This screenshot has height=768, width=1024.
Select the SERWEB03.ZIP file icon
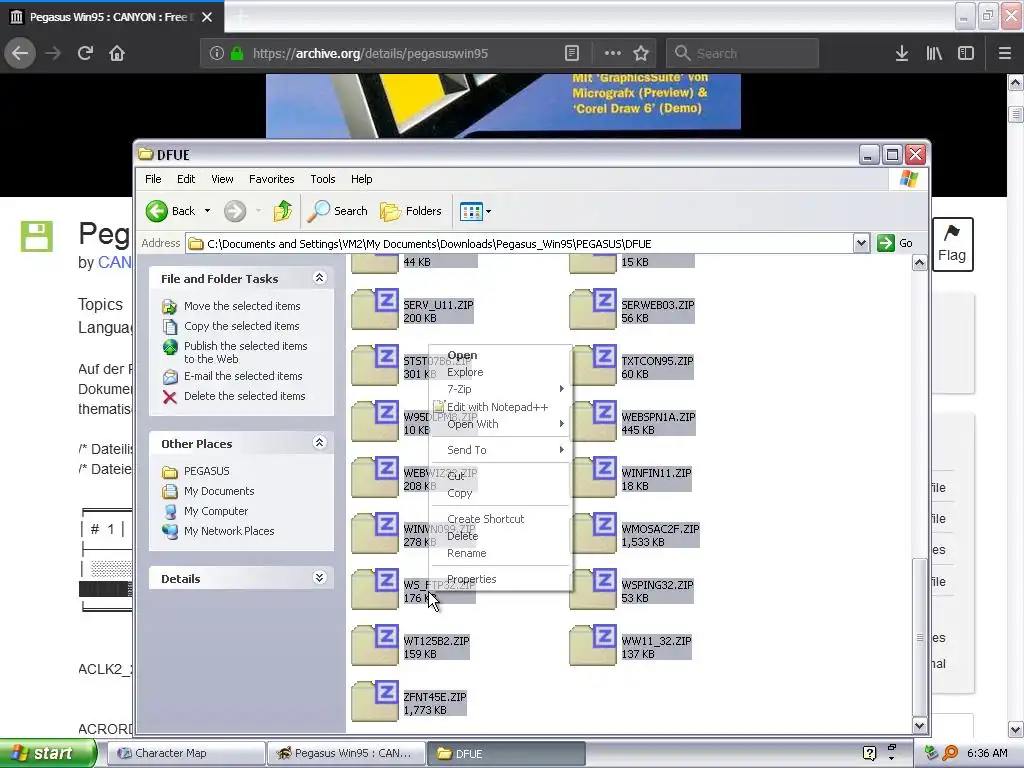pos(593,310)
